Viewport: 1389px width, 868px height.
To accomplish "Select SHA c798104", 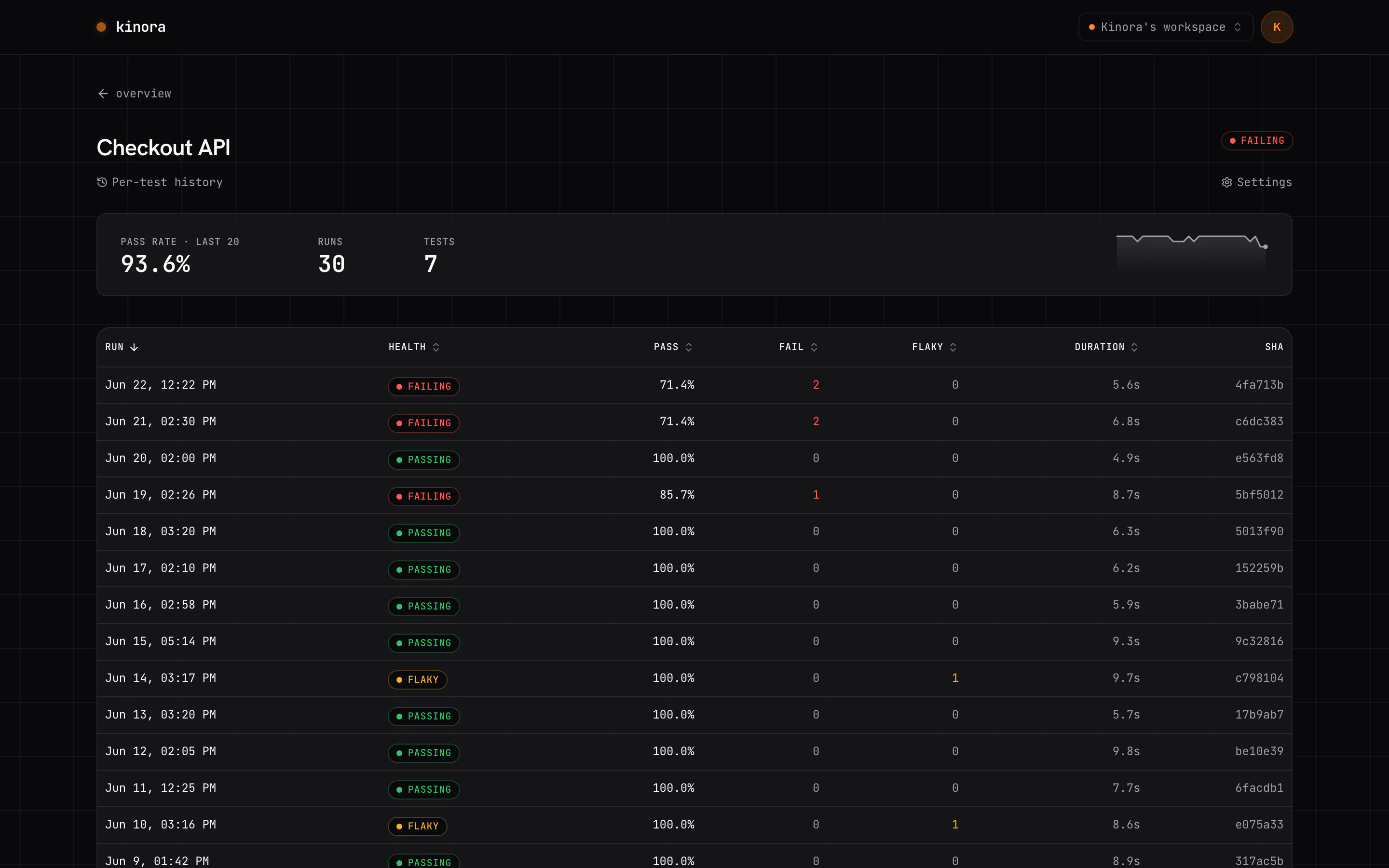I will click(1259, 678).
